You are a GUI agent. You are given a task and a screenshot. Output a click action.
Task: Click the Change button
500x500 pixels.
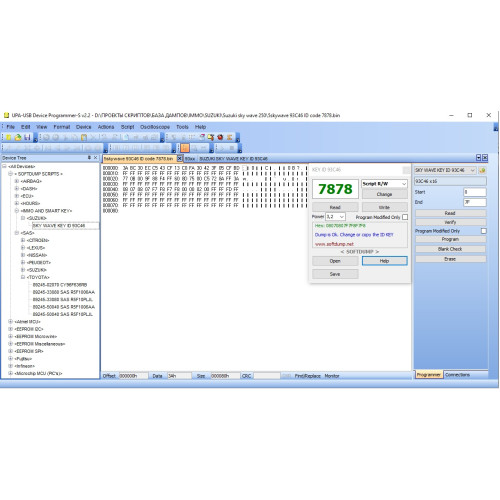[384, 194]
